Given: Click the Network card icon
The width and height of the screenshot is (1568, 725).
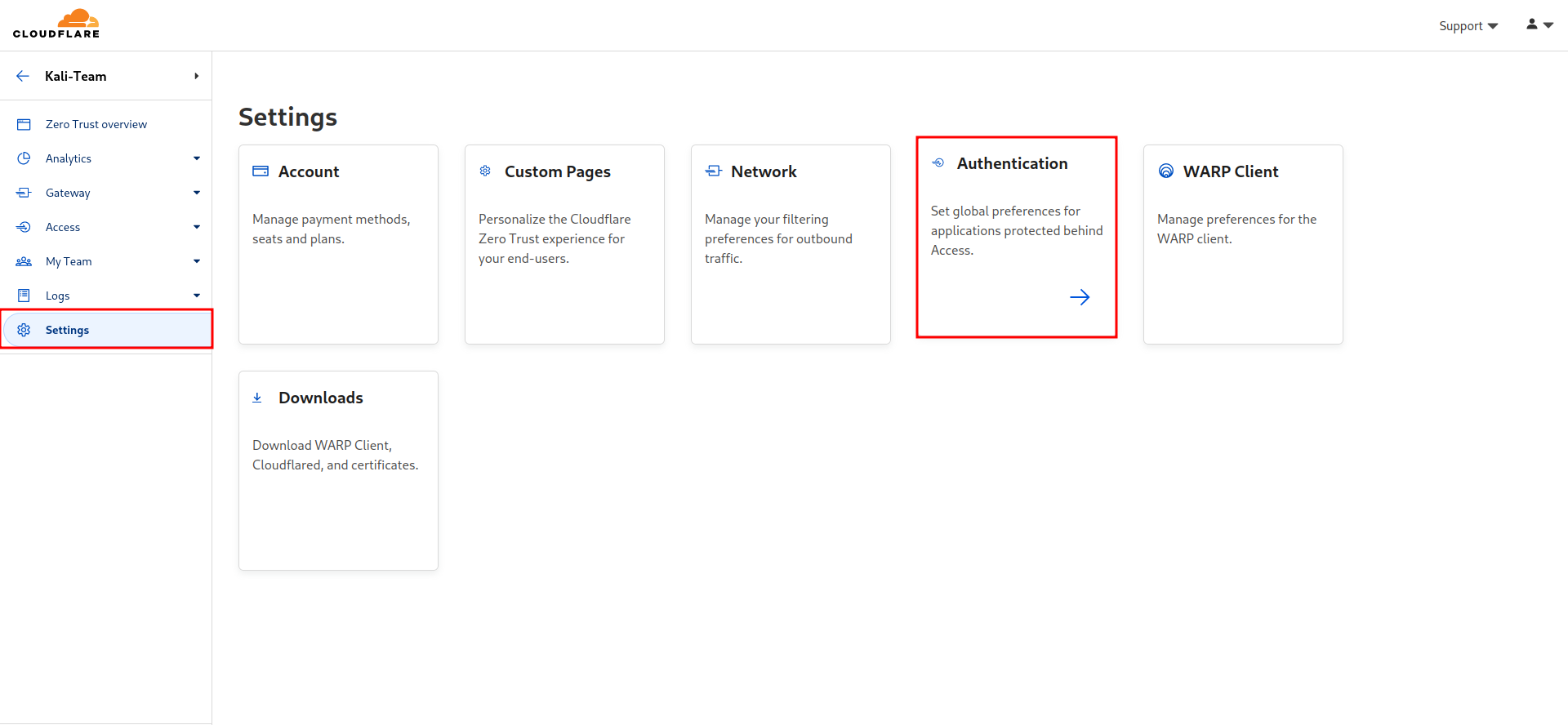Looking at the screenshot, I should pos(714,171).
